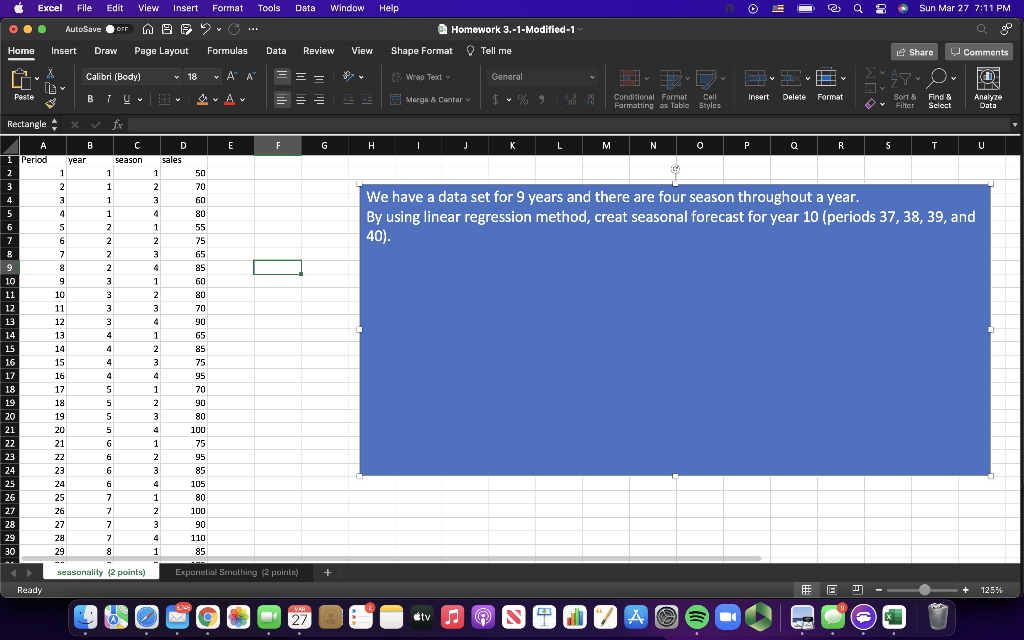The height and width of the screenshot is (640, 1024).
Task: Open the Data menu in menu bar
Action: click(x=305, y=8)
